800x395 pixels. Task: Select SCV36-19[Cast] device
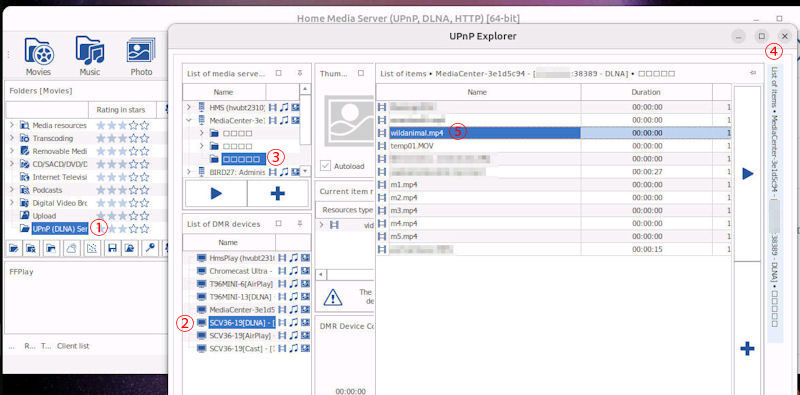[x=241, y=348]
